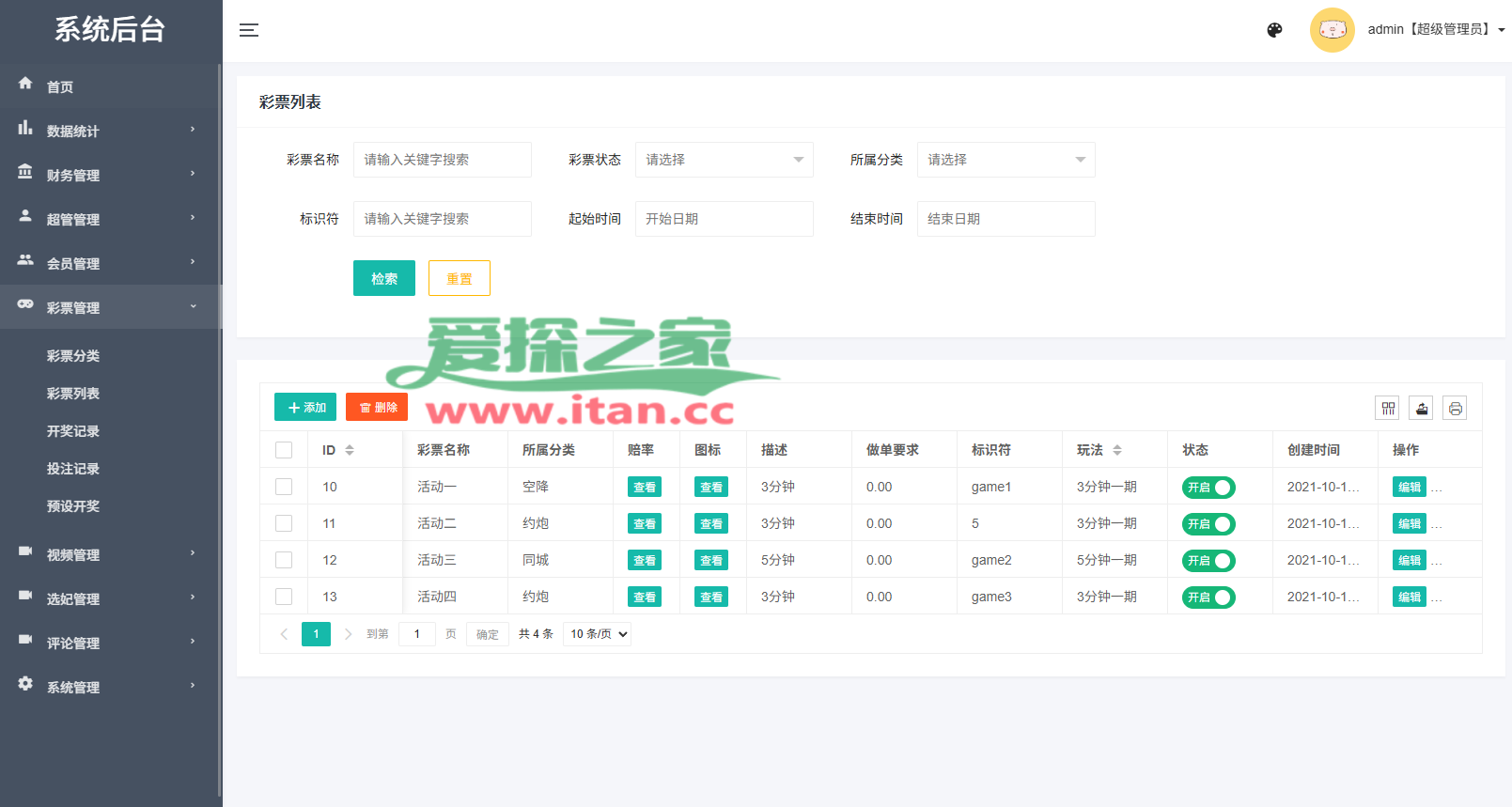Toggle the 开启 switch for 活动一
This screenshot has width=1512, height=807.
coord(1208,488)
